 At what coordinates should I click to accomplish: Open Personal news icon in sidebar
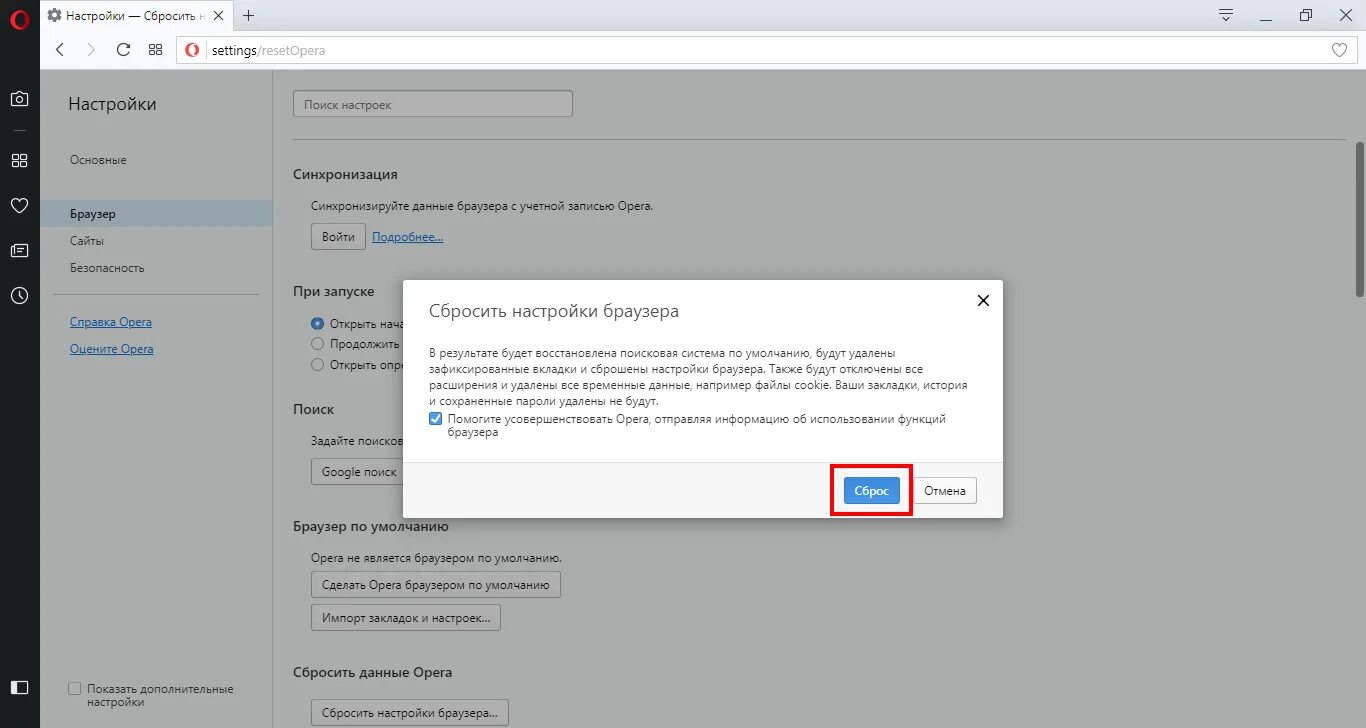(x=19, y=250)
